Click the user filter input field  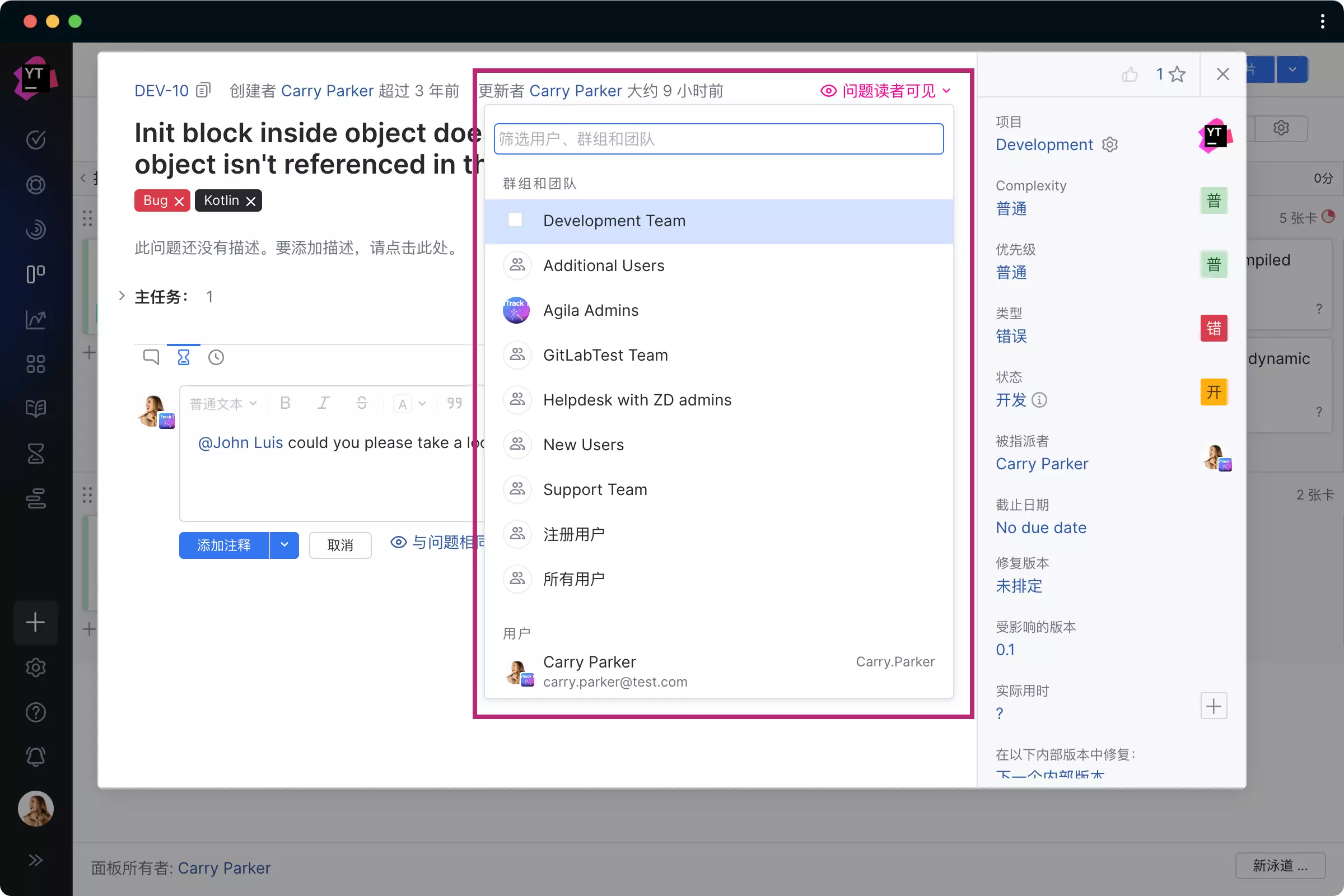pos(719,138)
